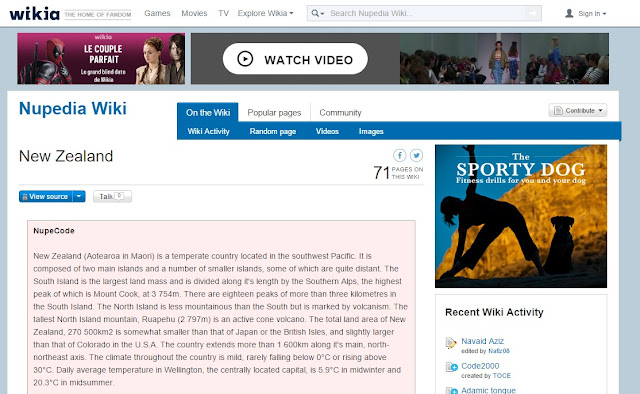Click the Wikia logo

coord(35,13)
